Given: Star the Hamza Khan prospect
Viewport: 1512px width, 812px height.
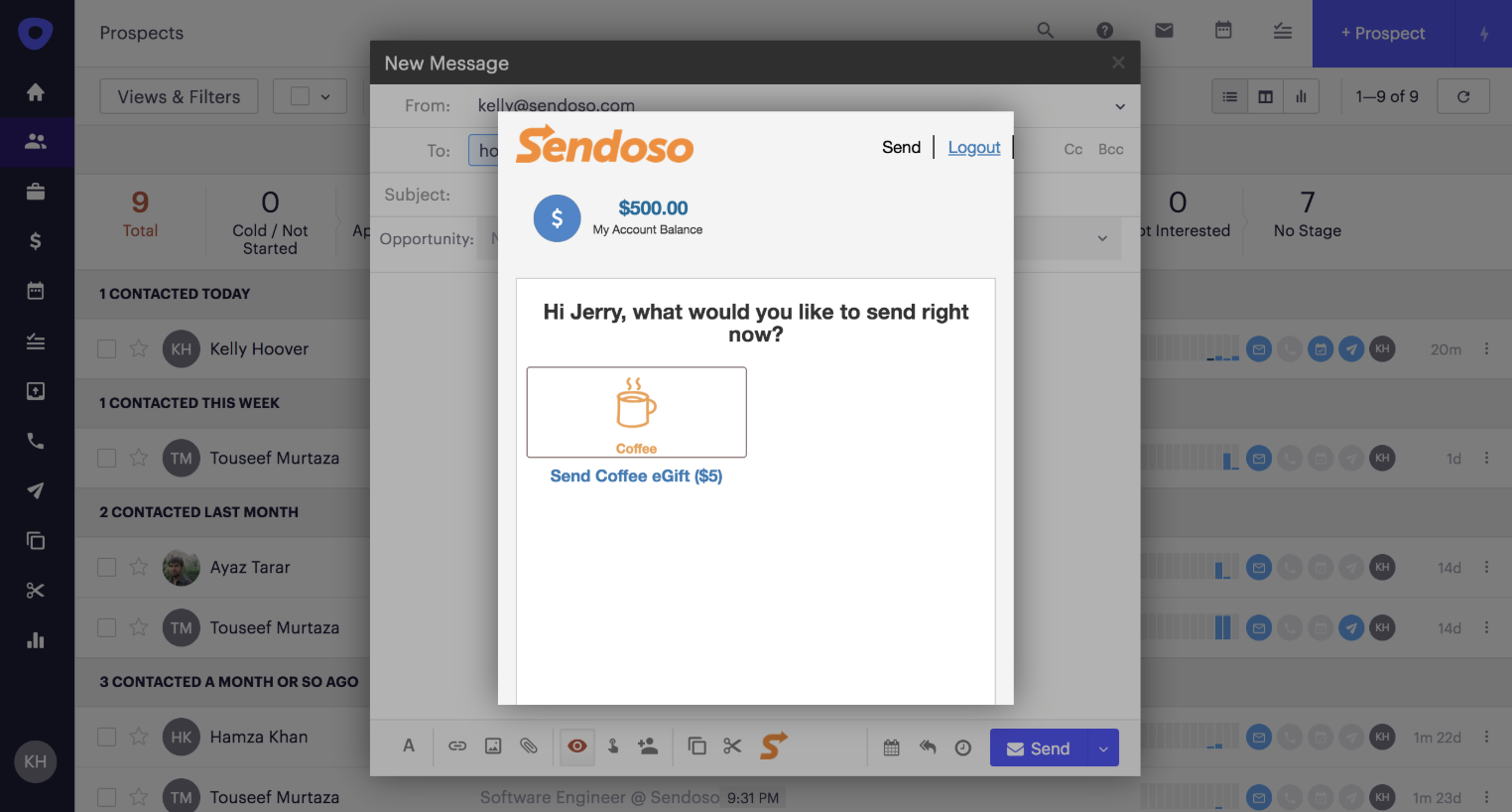Looking at the screenshot, I should pos(139,737).
